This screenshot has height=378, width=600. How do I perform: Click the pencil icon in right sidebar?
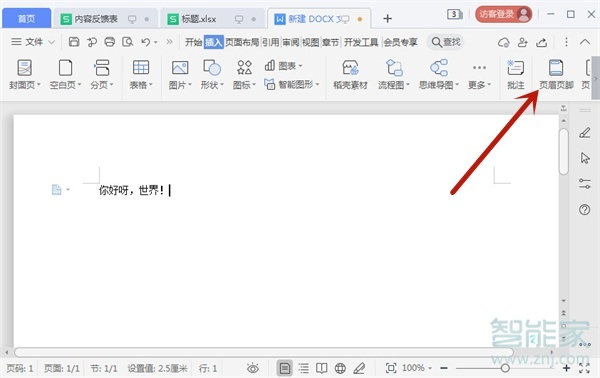point(584,133)
